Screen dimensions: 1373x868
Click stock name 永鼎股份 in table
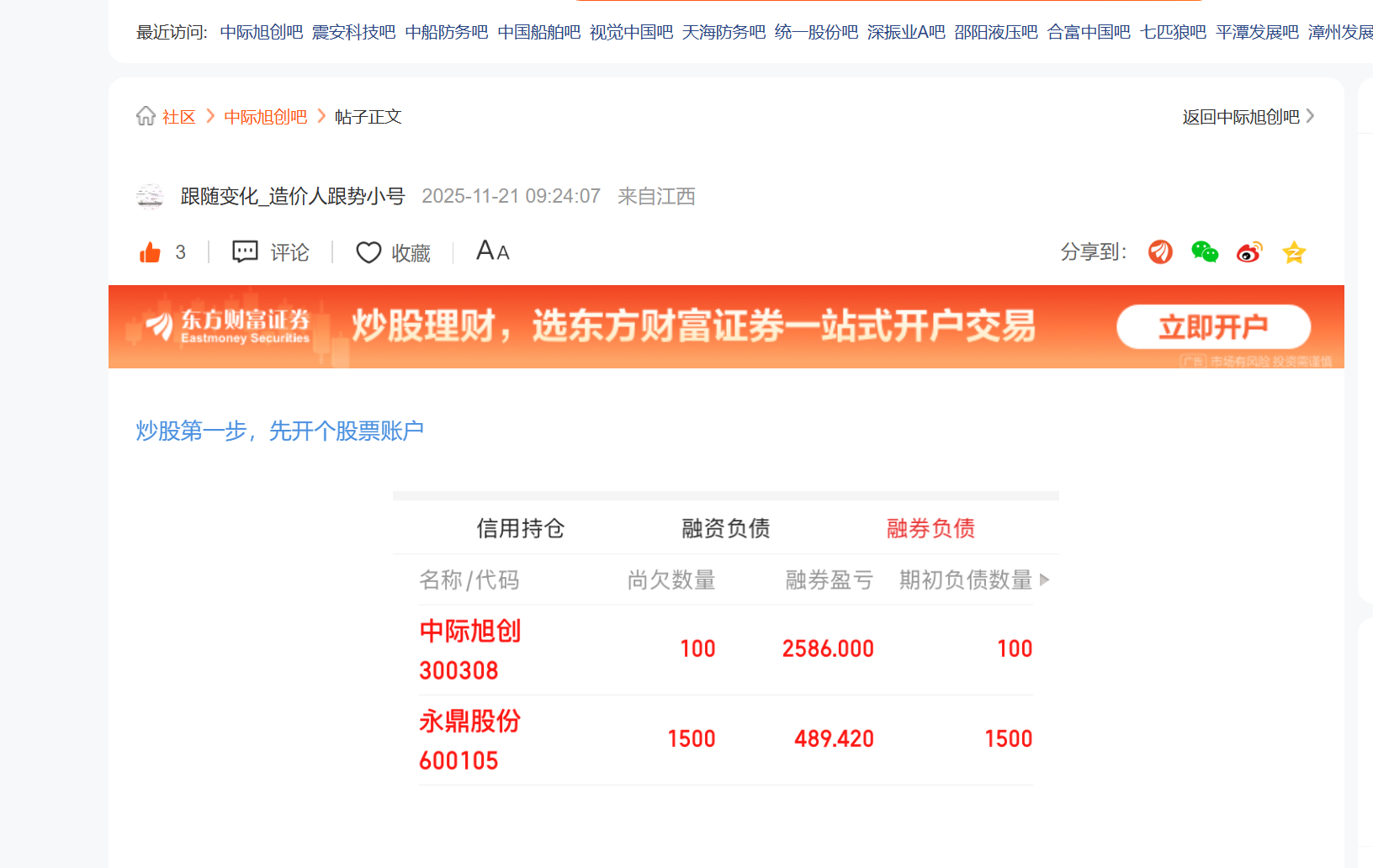[470, 721]
